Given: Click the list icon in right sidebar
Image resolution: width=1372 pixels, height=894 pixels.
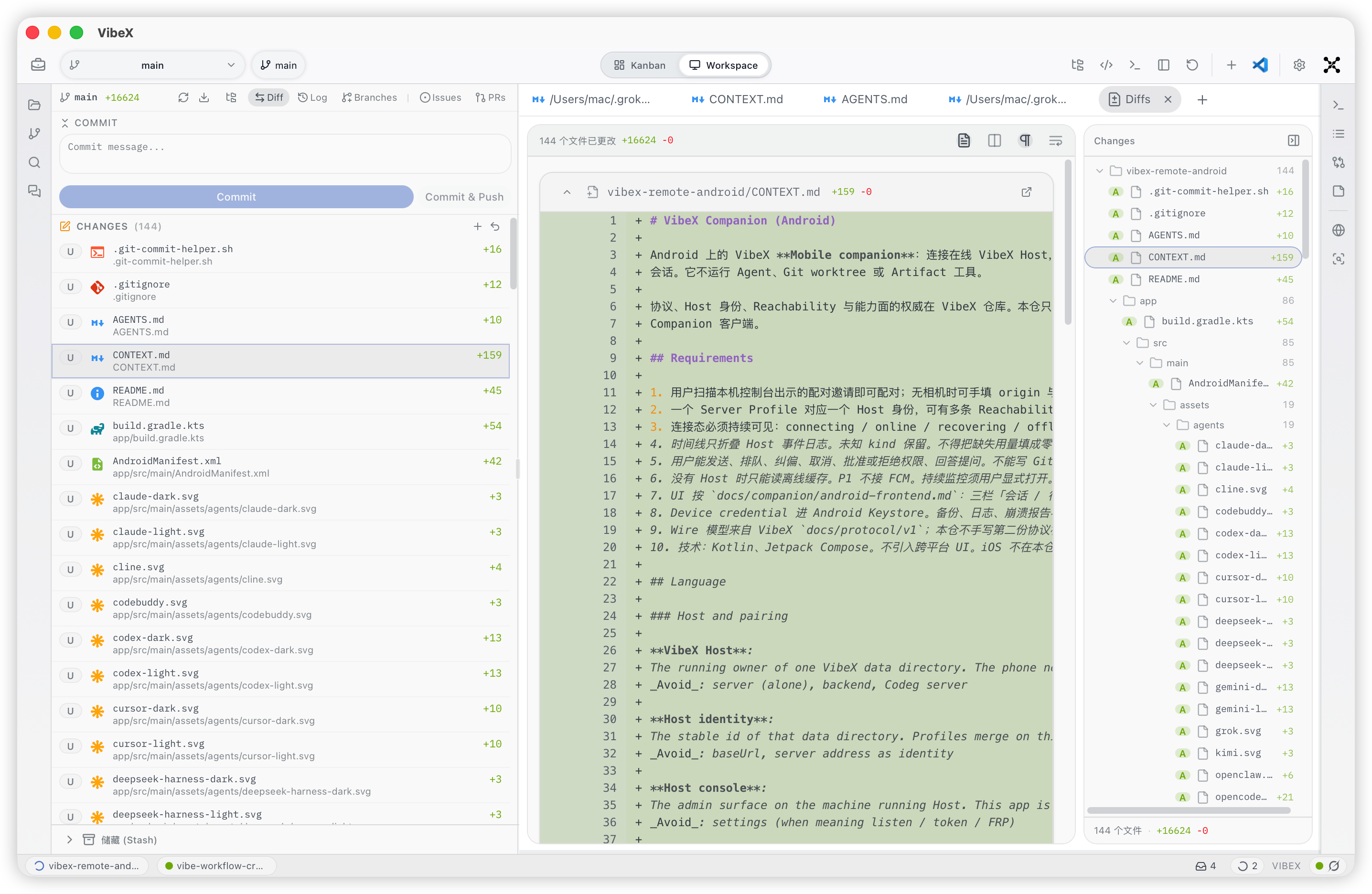Looking at the screenshot, I should [1339, 134].
